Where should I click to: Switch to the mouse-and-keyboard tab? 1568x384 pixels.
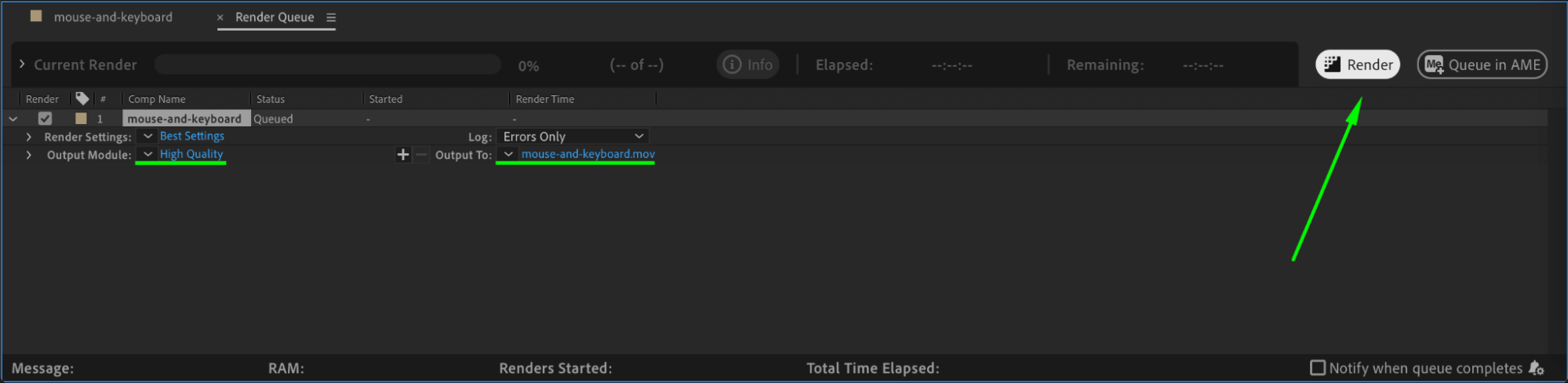(113, 17)
